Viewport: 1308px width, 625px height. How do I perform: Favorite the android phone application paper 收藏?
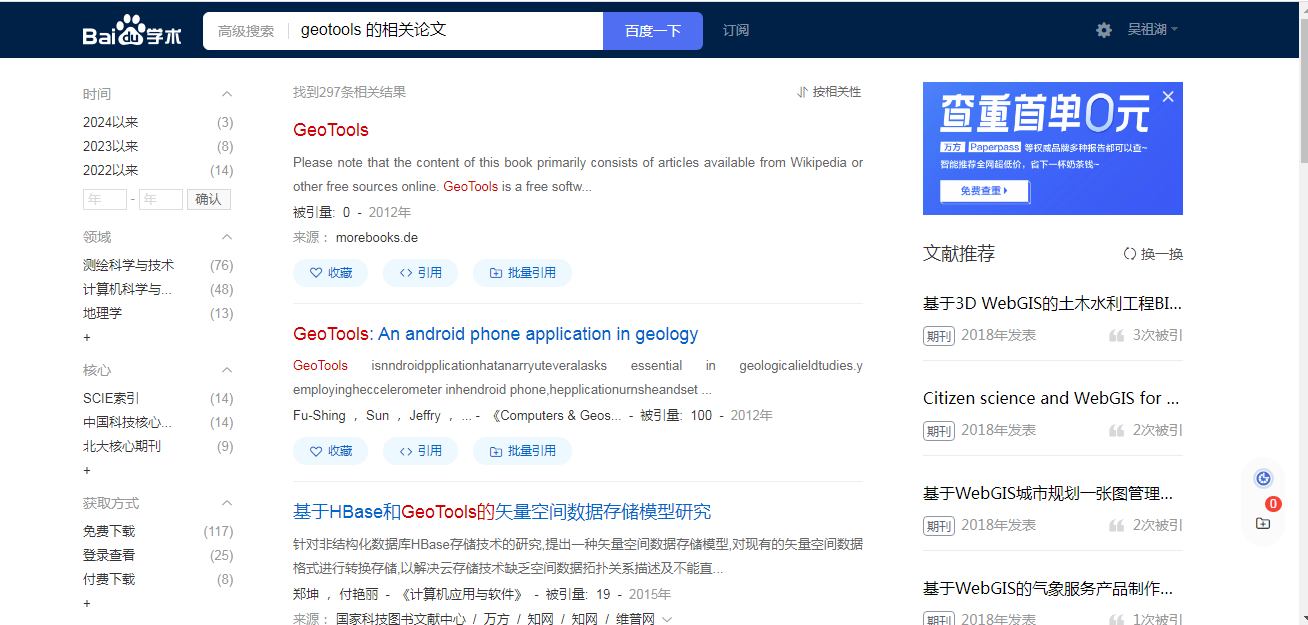click(x=330, y=451)
